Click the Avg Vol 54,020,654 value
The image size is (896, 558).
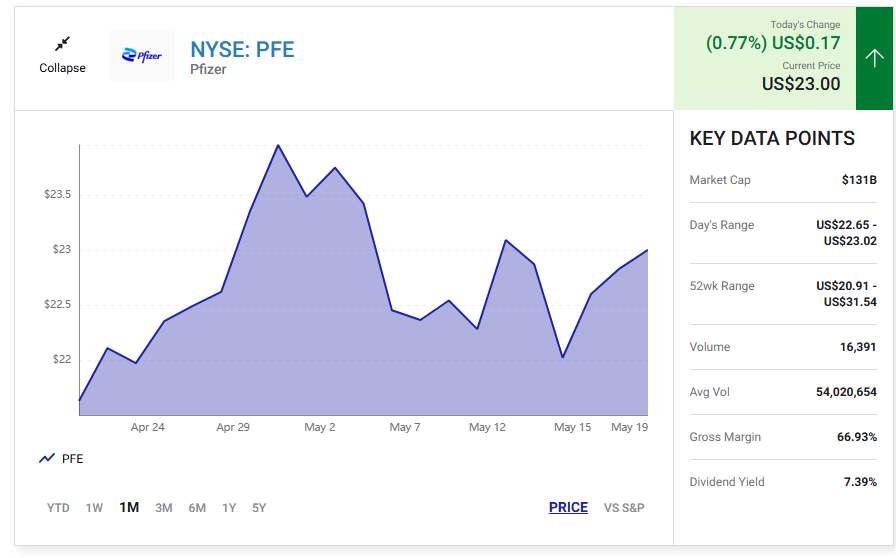point(846,392)
